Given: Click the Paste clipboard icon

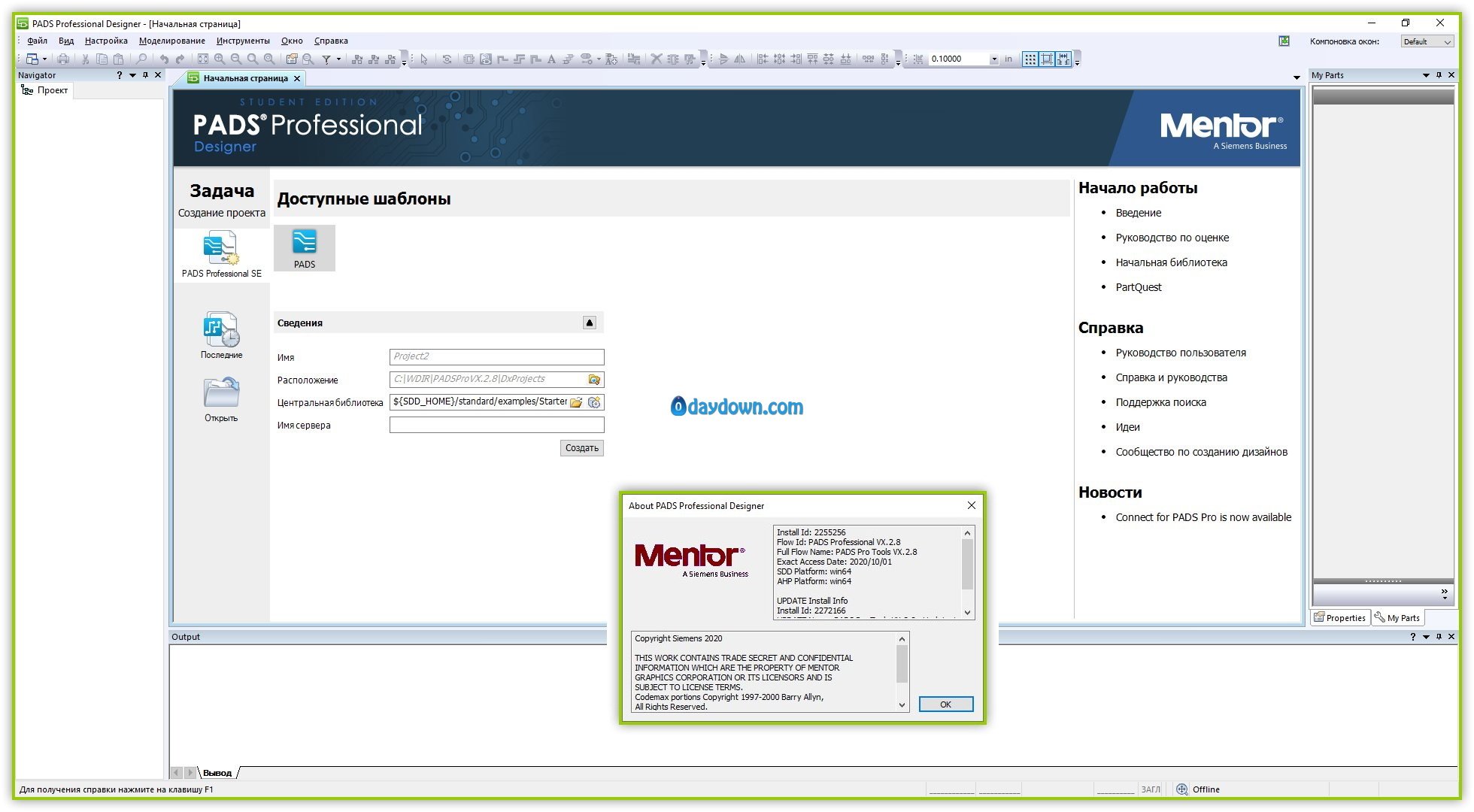Looking at the screenshot, I should pyautogui.click(x=118, y=59).
